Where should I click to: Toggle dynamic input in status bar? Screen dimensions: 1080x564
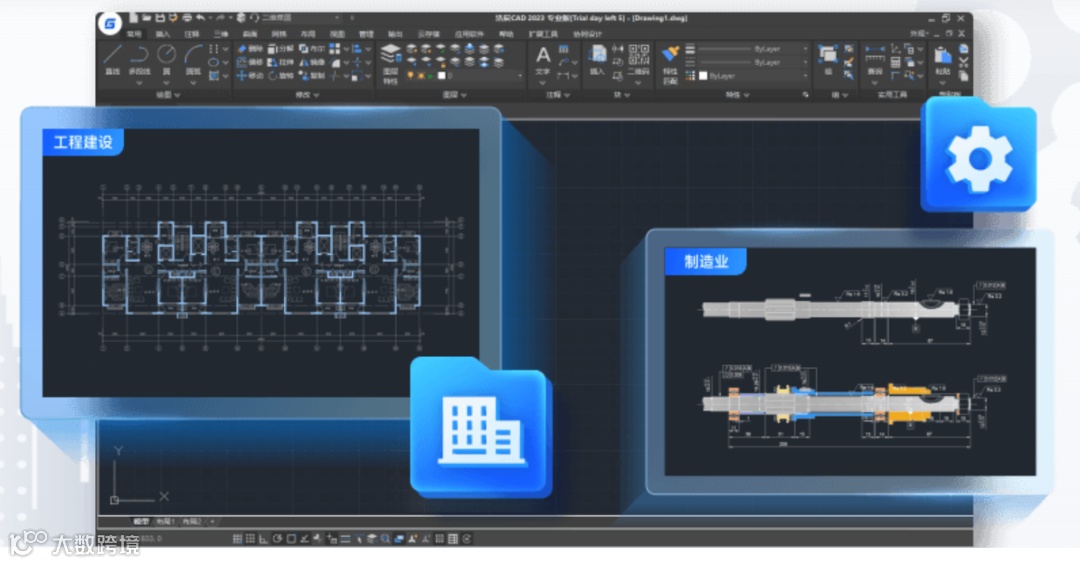pyautogui.click(x=331, y=539)
